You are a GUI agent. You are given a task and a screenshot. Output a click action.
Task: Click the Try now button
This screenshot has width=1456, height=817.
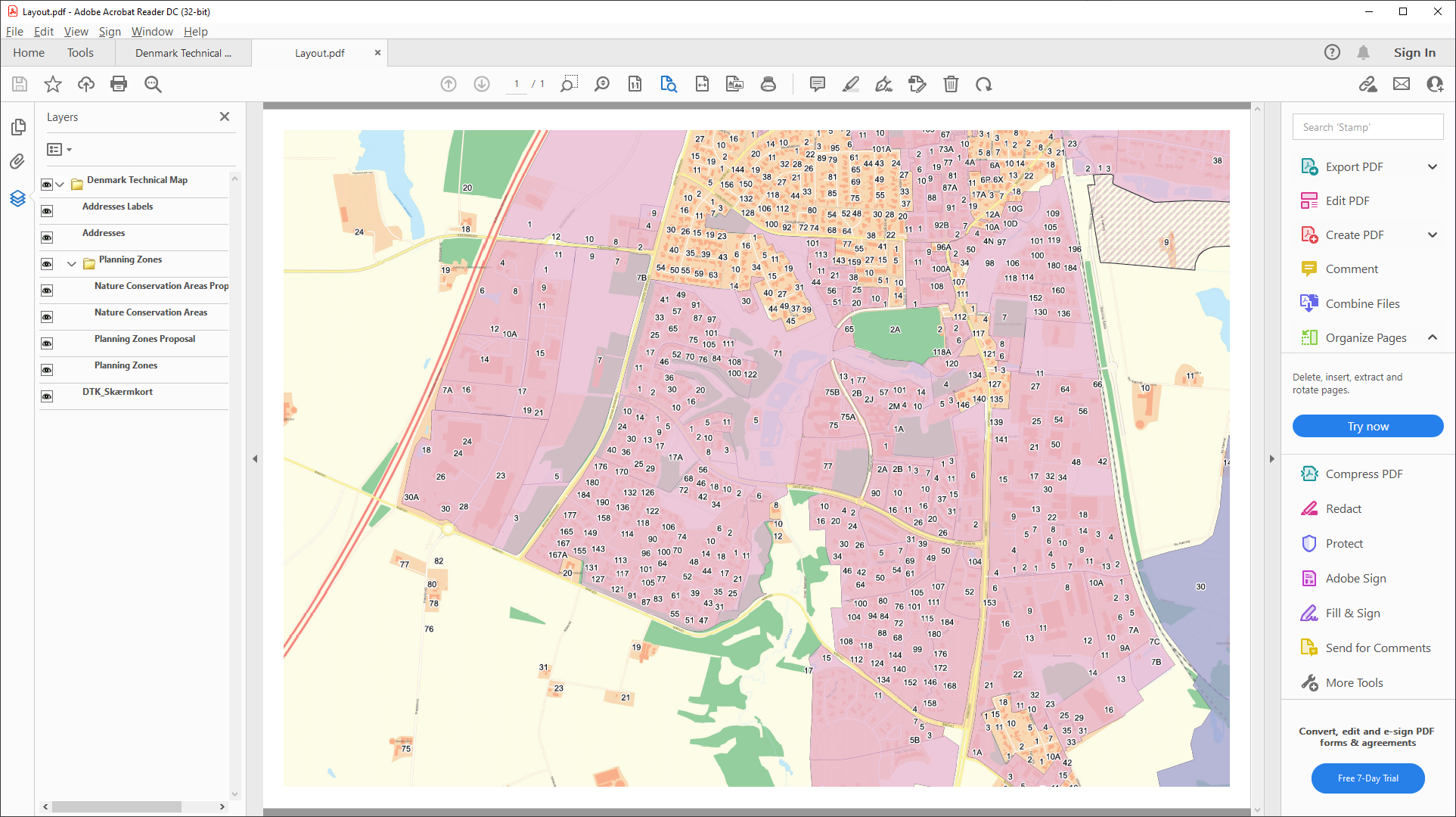tap(1368, 427)
